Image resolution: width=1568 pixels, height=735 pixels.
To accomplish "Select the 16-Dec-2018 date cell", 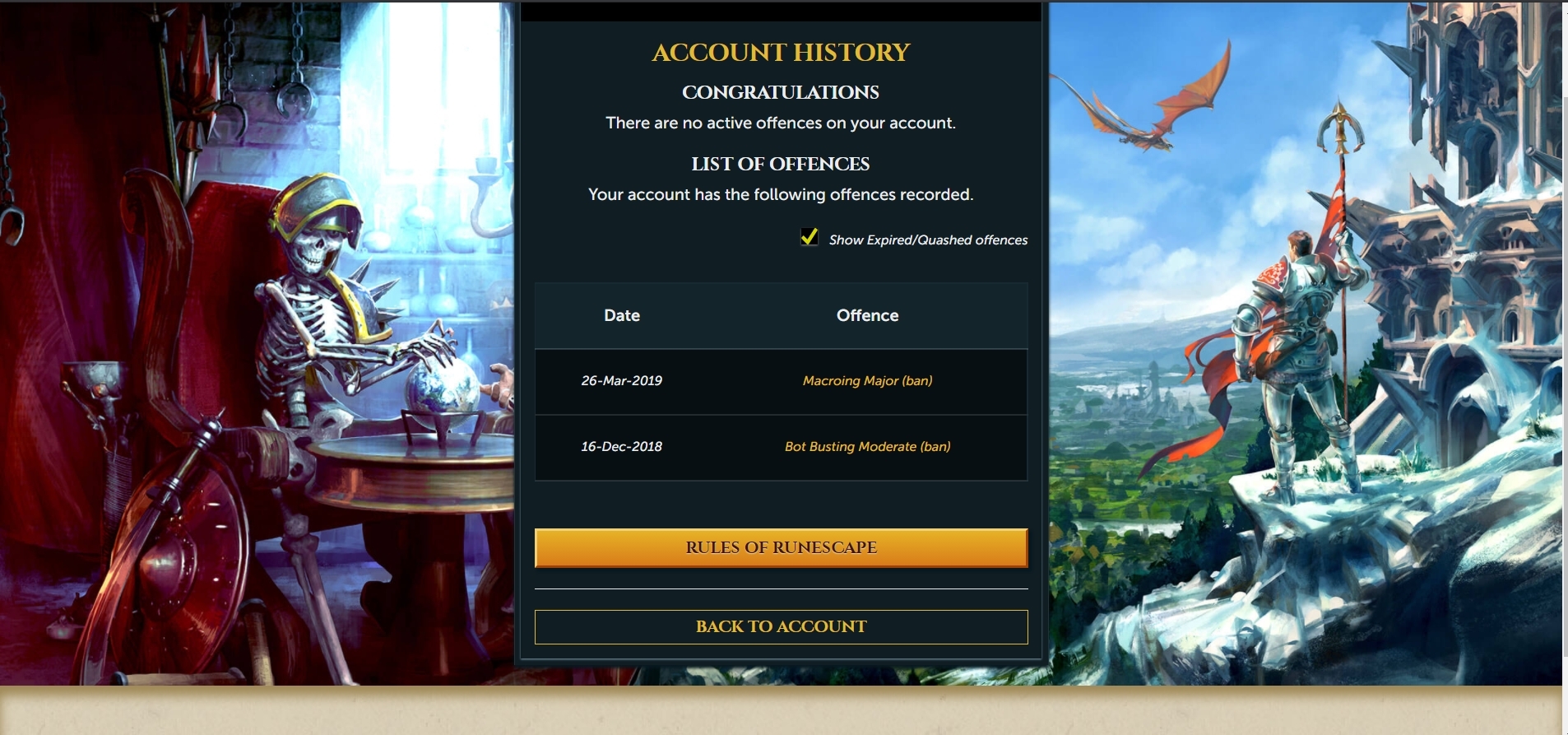I will [x=622, y=447].
